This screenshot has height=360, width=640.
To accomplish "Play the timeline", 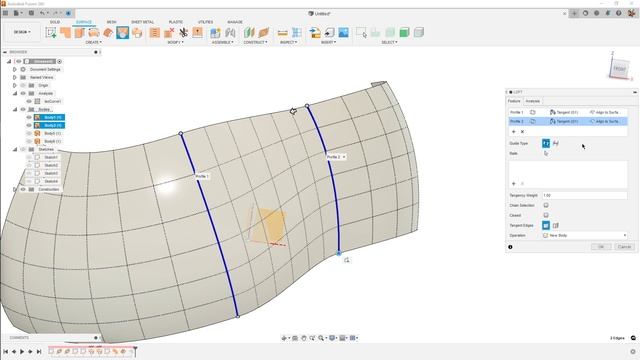I will tap(22, 351).
